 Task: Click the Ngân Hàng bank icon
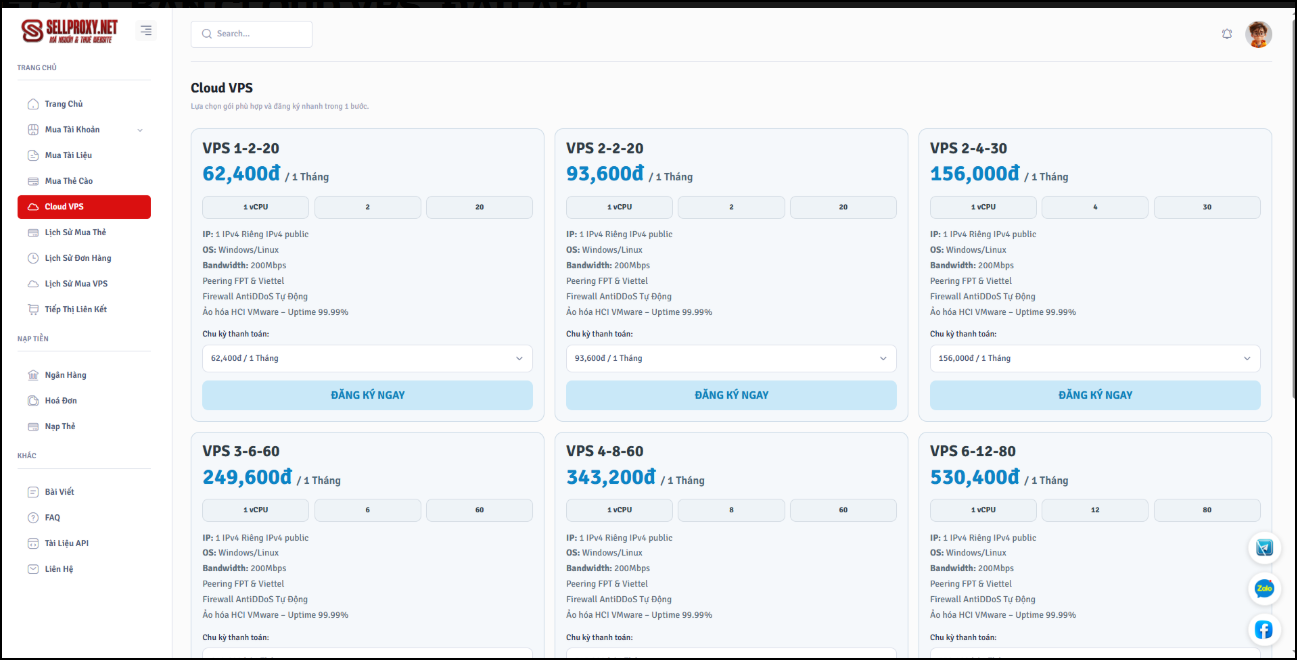point(33,375)
